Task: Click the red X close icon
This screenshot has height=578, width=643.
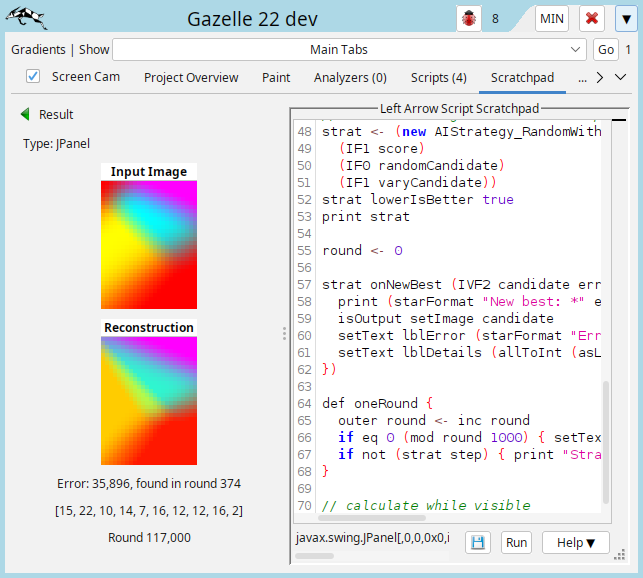Action: [592, 18]
